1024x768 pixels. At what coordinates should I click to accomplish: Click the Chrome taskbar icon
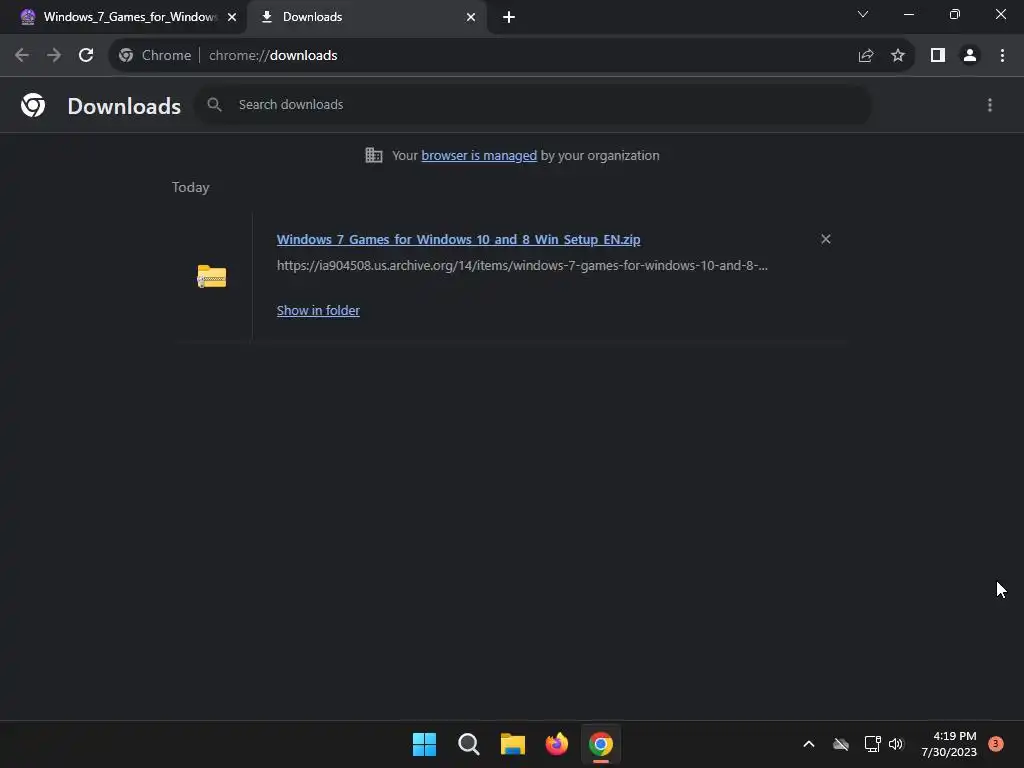coord(601,744)
